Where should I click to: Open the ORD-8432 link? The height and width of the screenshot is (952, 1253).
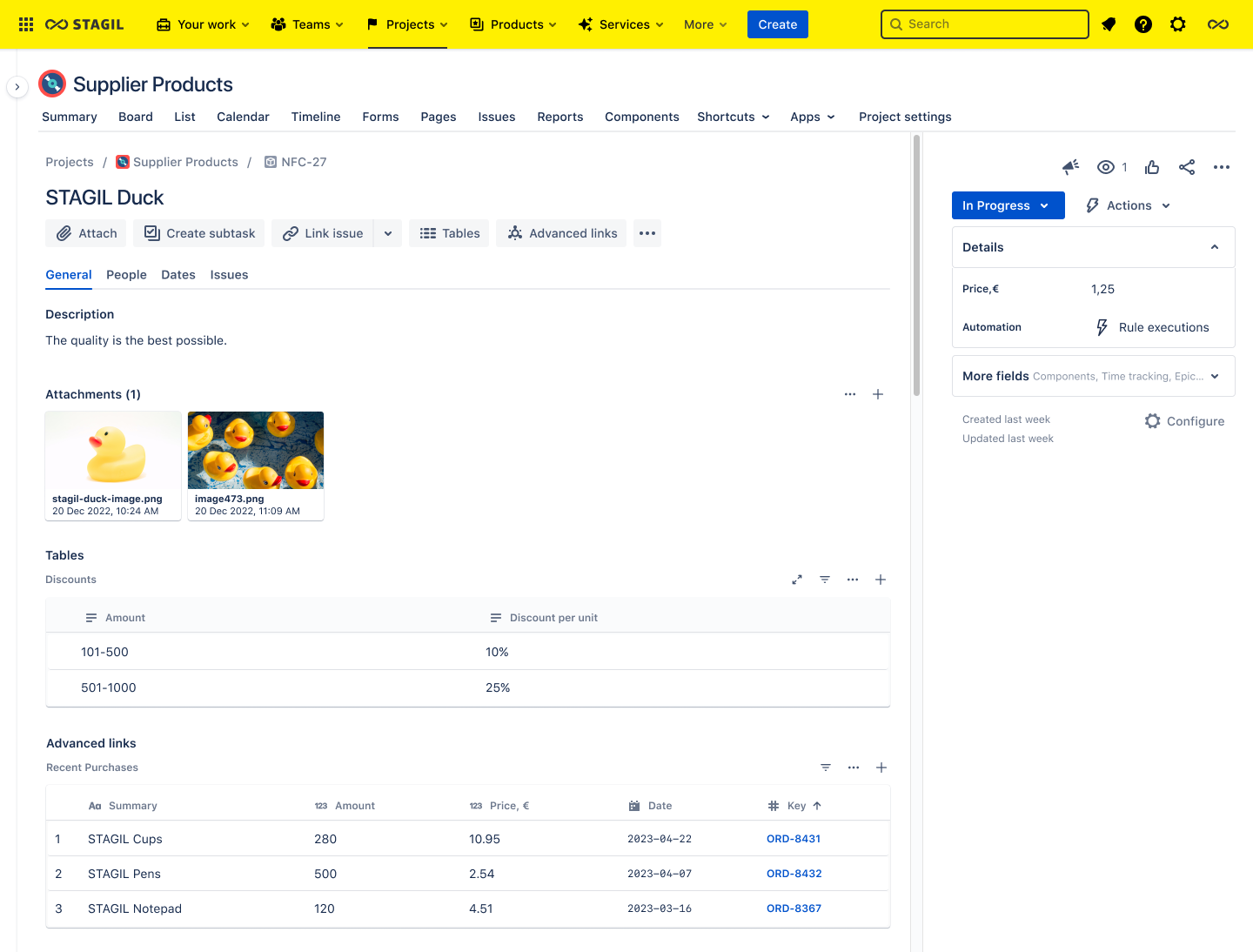(x=794, y=874)
